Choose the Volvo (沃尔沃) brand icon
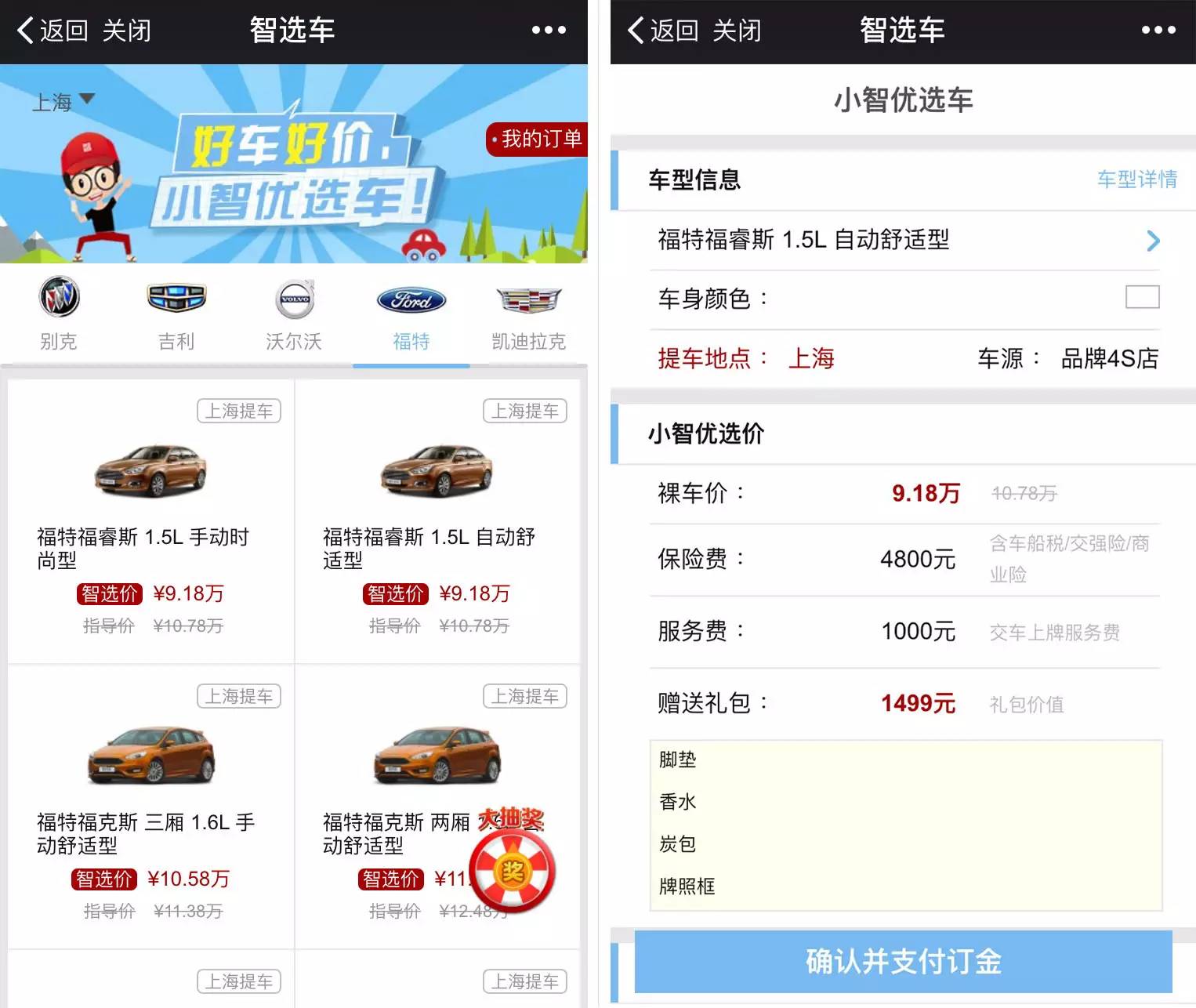1196x1008 pixels. [295, 299]
